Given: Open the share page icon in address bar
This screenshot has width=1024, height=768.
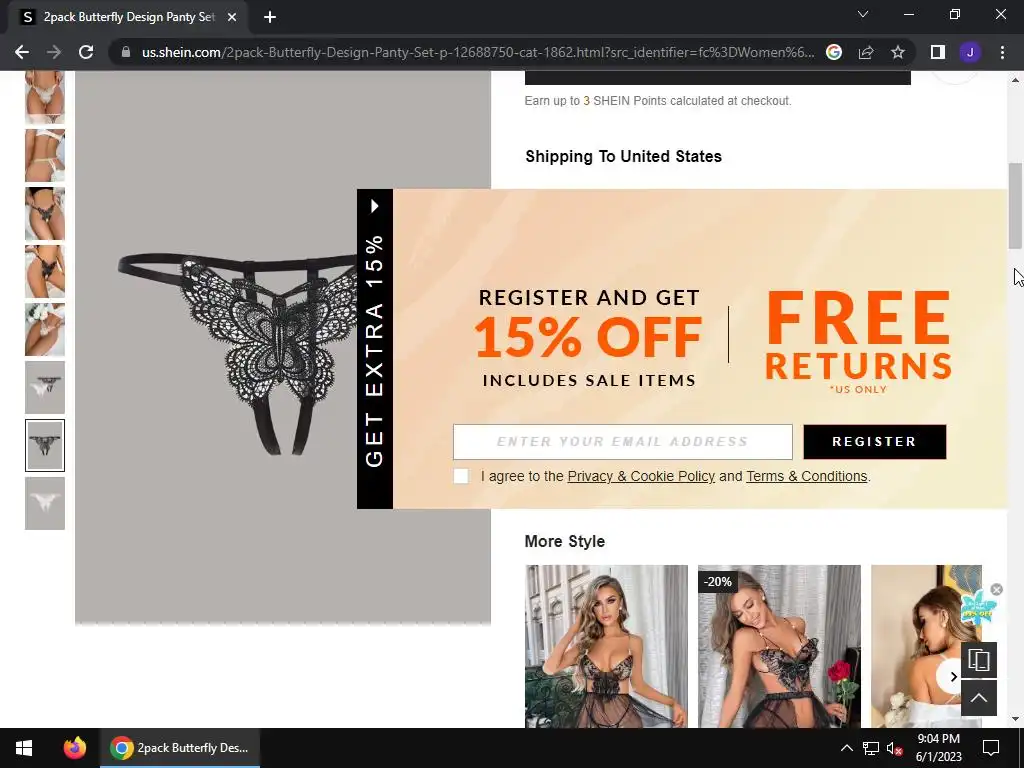Looking at the screenshot, I should (x=866, y=52).
